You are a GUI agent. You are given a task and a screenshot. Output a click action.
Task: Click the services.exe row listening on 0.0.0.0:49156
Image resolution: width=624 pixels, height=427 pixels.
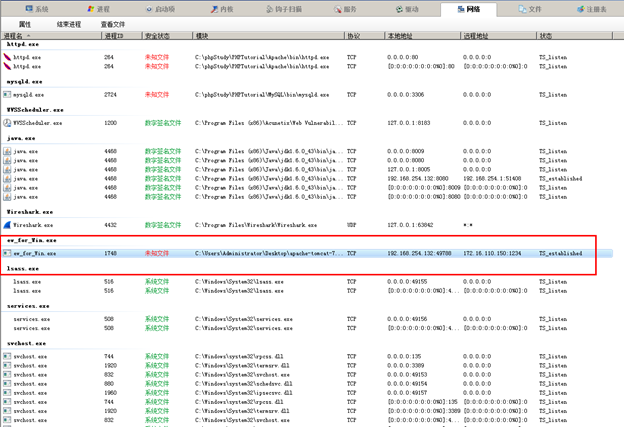306,319
